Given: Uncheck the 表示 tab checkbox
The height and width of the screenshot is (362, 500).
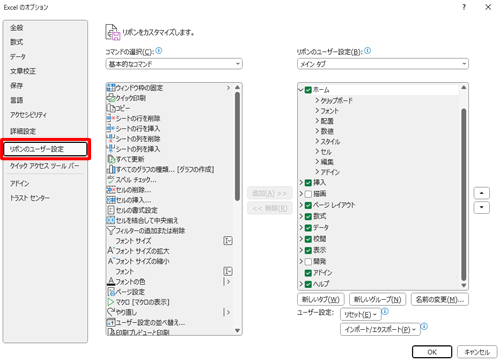Looking at the screenshot, I should [x=308, y=250].
